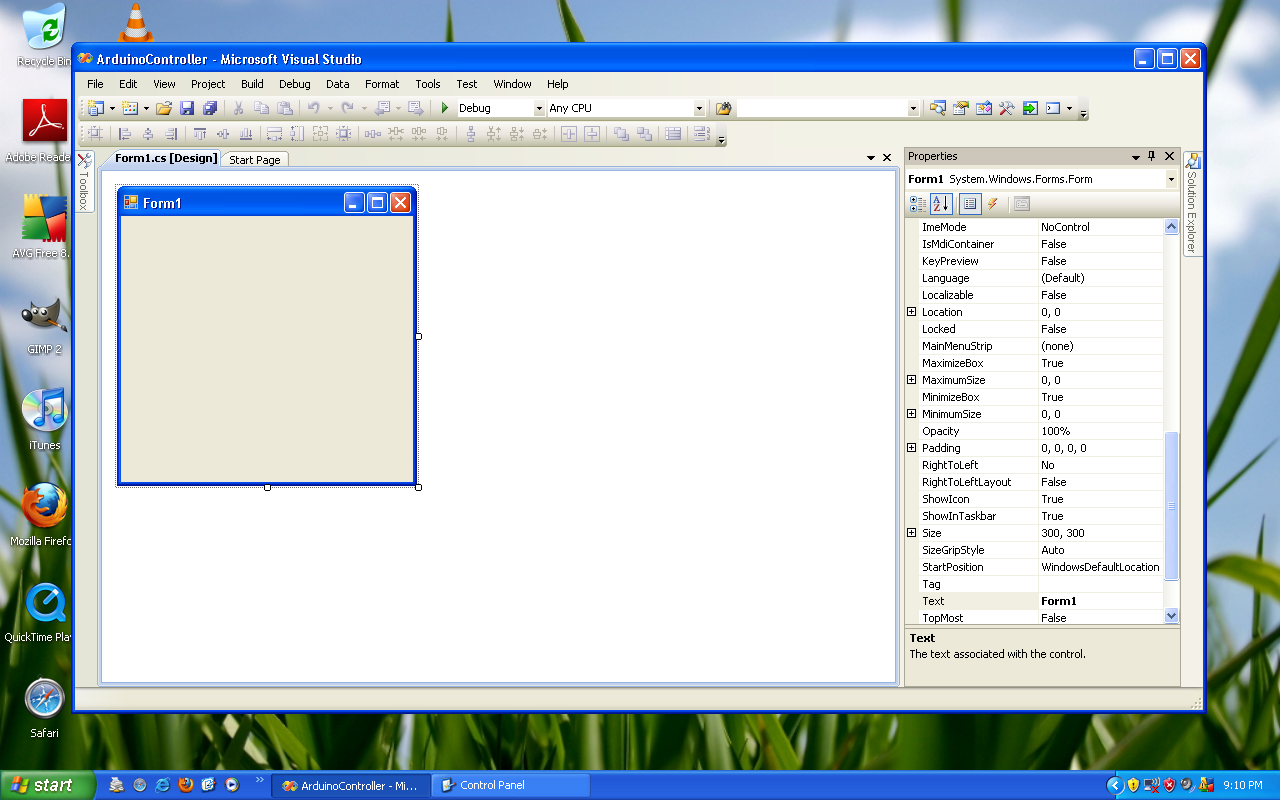Viewport: 1280px width, 800px height.
Task: Open the Any CPU platform dropdown
Action: point(699,108)
